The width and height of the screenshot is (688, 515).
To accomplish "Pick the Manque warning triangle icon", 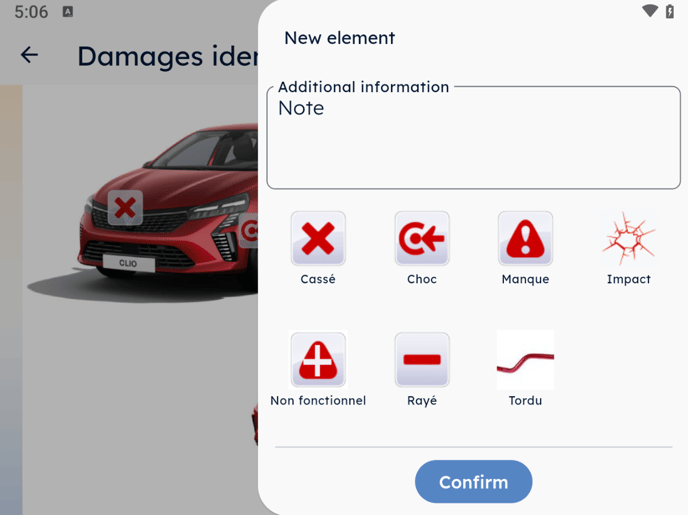I will click(525, 239).
